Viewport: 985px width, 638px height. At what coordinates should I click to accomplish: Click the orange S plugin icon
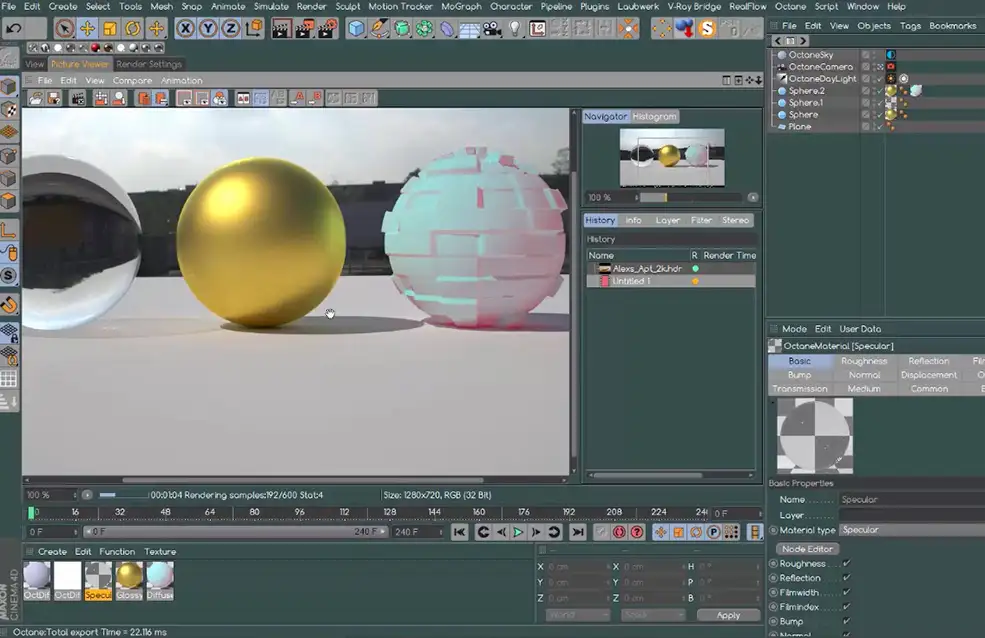coord(707,28)
